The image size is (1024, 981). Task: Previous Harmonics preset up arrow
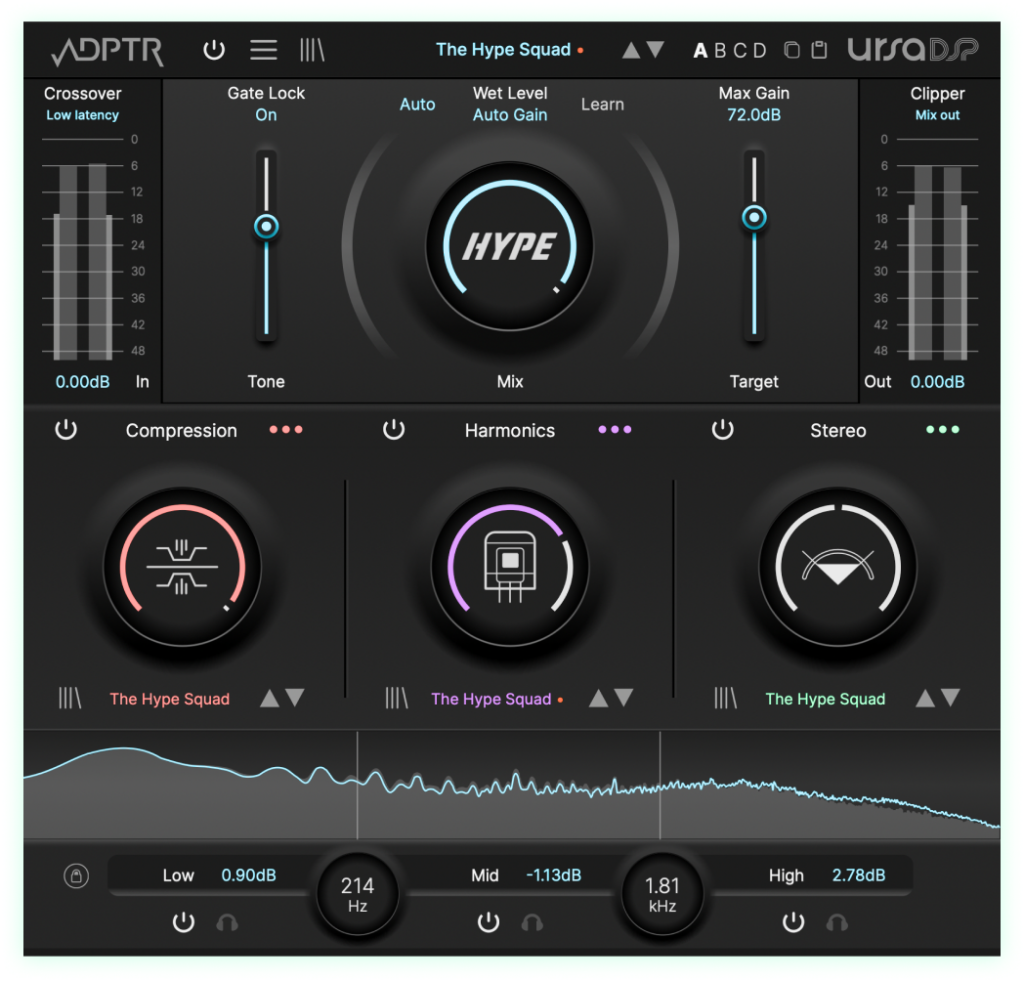coord(598,698)
